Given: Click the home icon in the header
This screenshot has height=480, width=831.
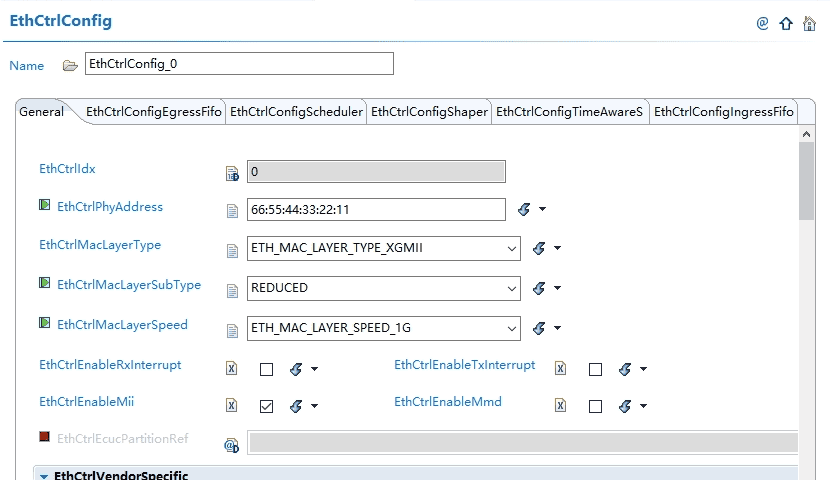Looking at the screenshot, I should [x=810, y=23].
